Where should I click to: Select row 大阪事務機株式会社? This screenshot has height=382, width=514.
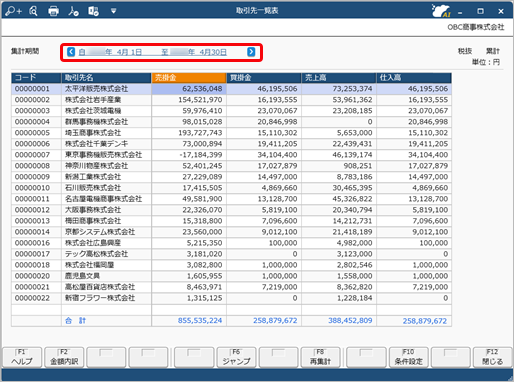231,210
